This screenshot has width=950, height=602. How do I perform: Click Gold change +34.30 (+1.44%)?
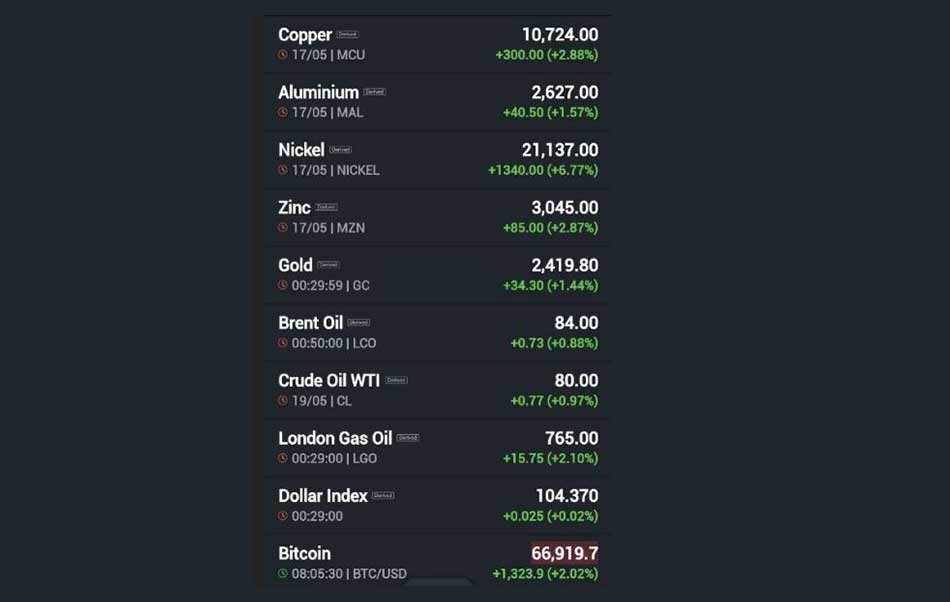(551, 285)
